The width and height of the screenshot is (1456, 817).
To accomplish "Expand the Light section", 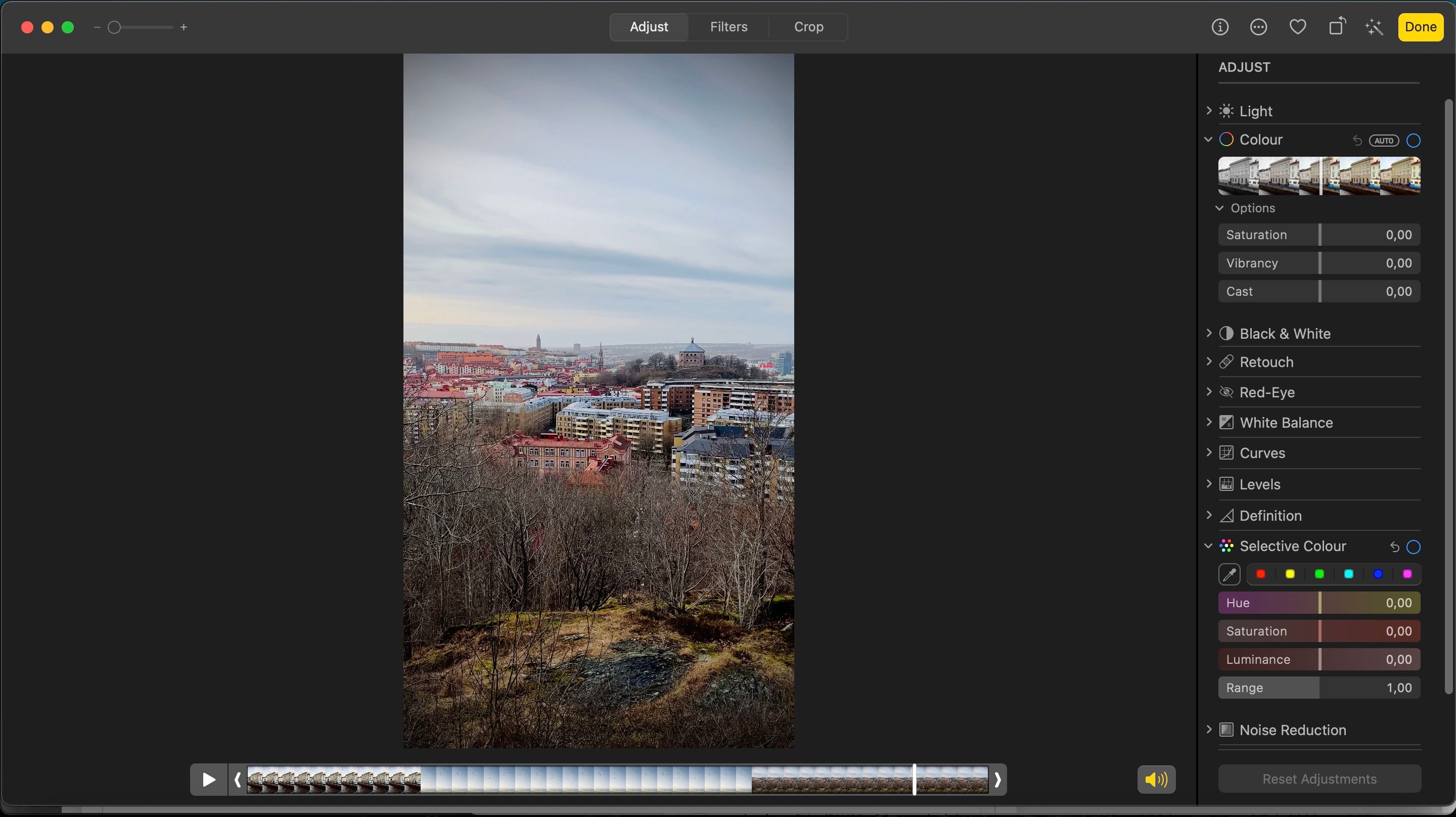I will [x=1208, y=110].
